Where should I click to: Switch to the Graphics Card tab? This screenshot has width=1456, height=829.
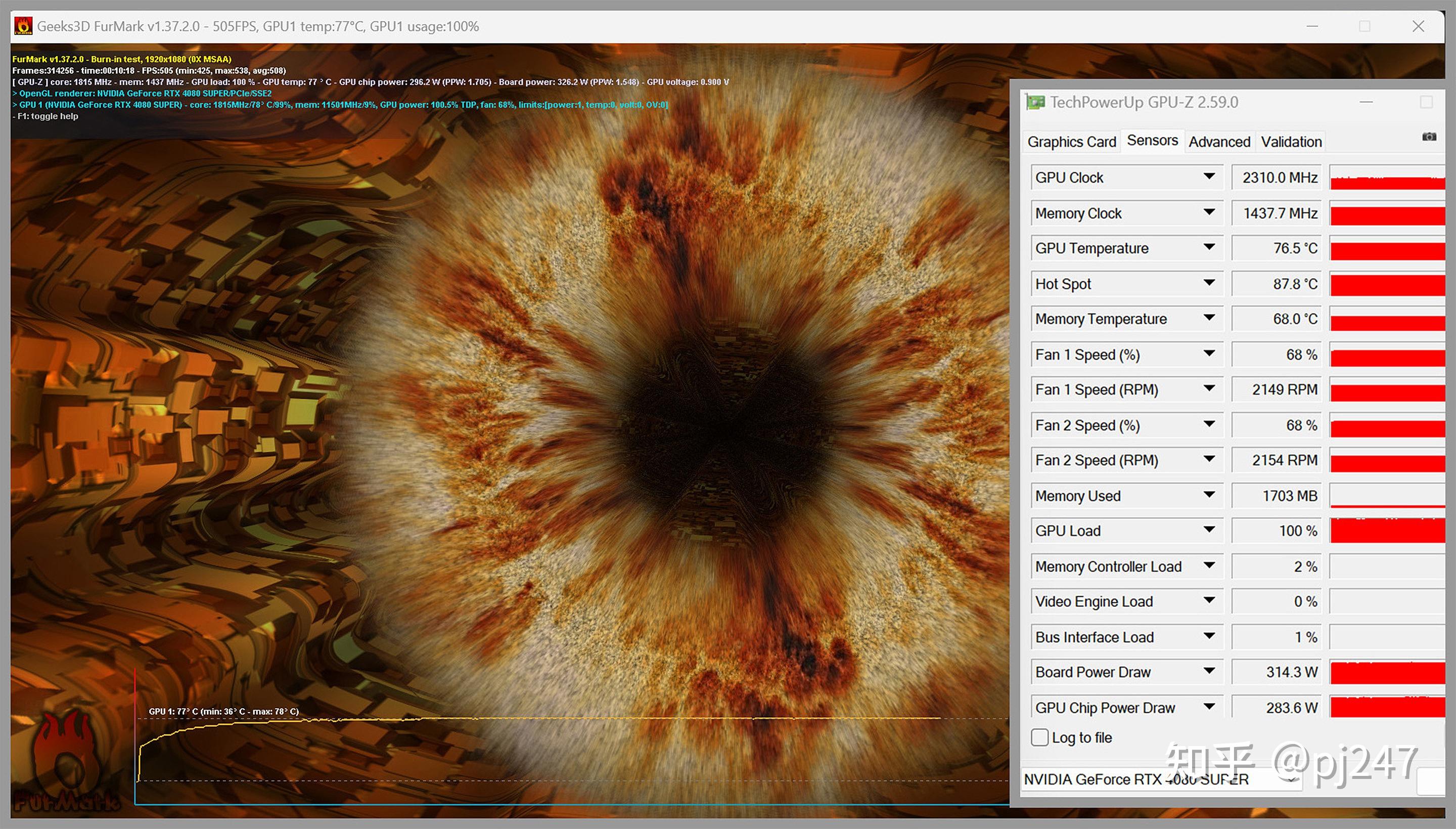1071,142
